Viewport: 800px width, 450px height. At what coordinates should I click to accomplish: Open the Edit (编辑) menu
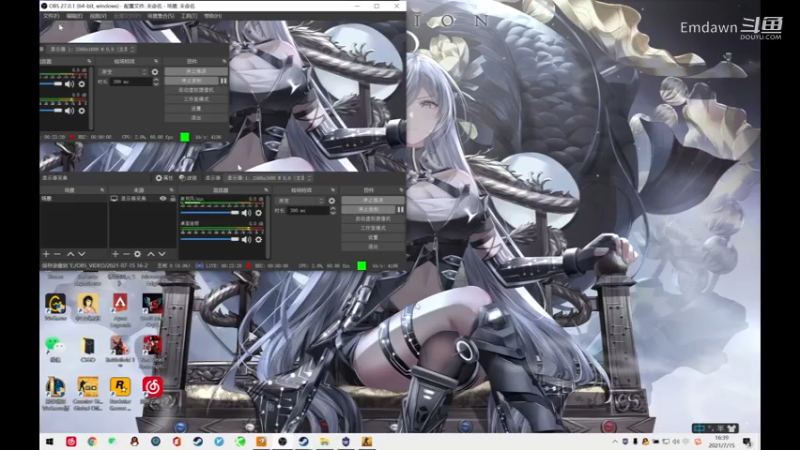74,16
